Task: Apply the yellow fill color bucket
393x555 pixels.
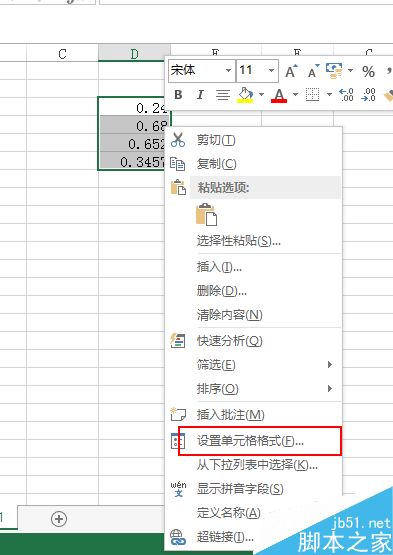Action: tap(246, 95)
